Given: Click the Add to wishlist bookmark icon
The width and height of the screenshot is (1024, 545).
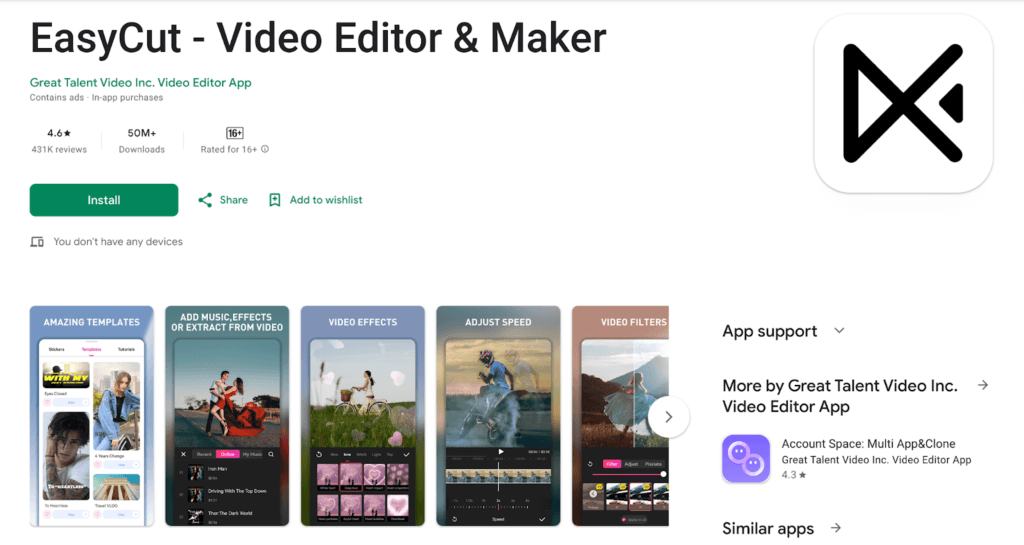Looking at the screenshot, I should click(275, 200).
